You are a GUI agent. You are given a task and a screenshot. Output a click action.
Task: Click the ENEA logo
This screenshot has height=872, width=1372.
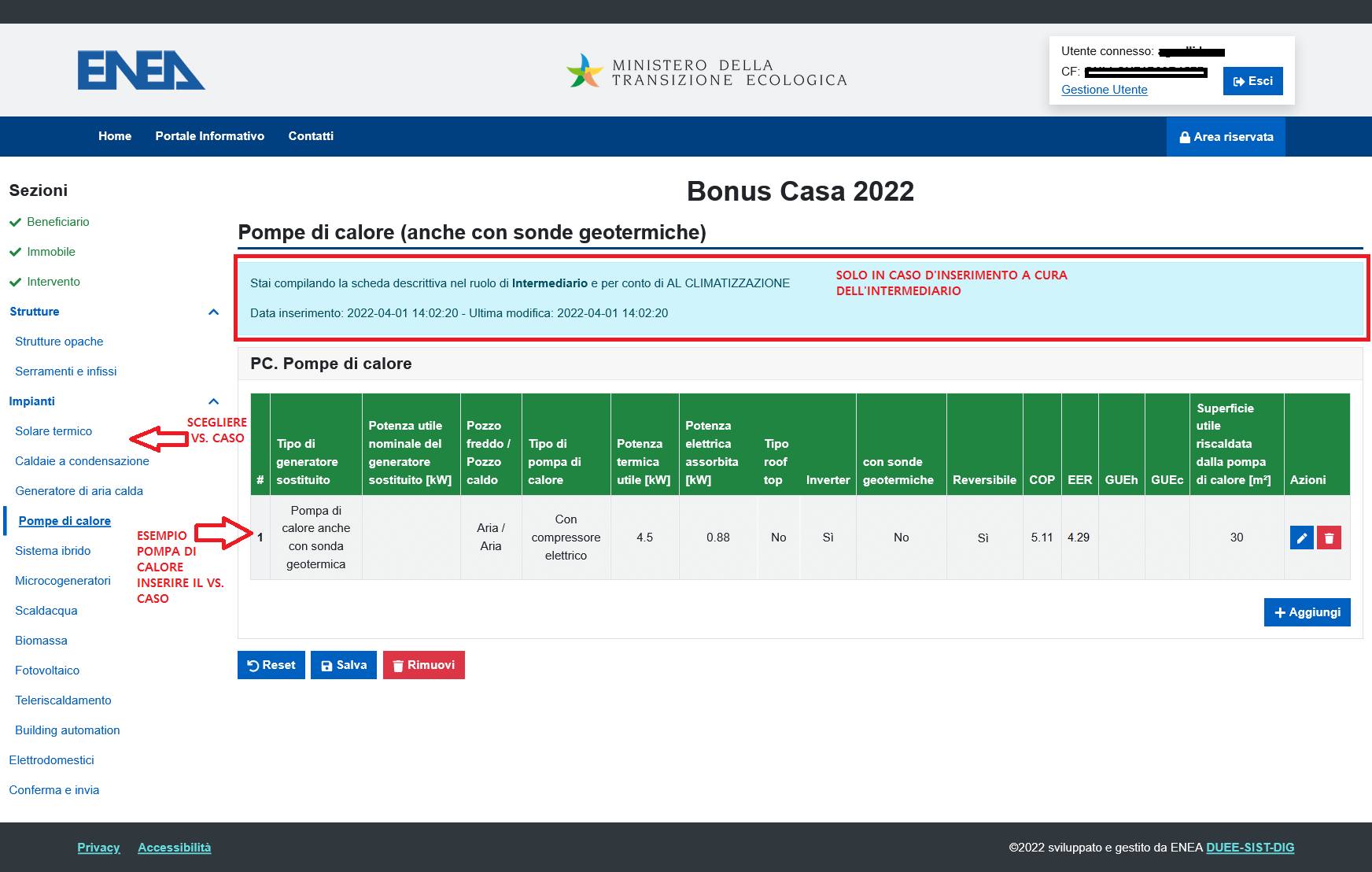[141, 70]
